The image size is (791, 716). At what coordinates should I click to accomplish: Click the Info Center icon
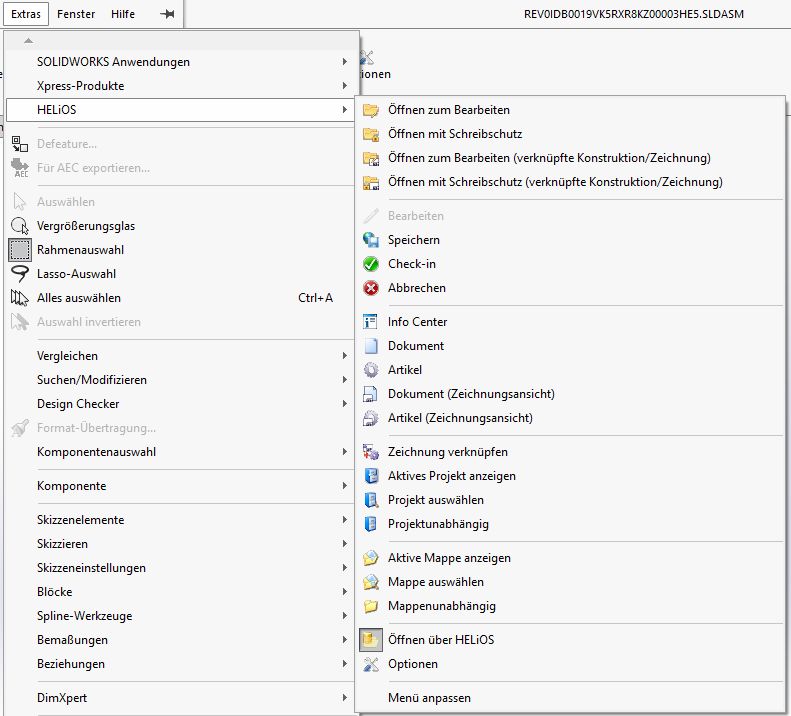pyautogui.click(x=371, y=322)
